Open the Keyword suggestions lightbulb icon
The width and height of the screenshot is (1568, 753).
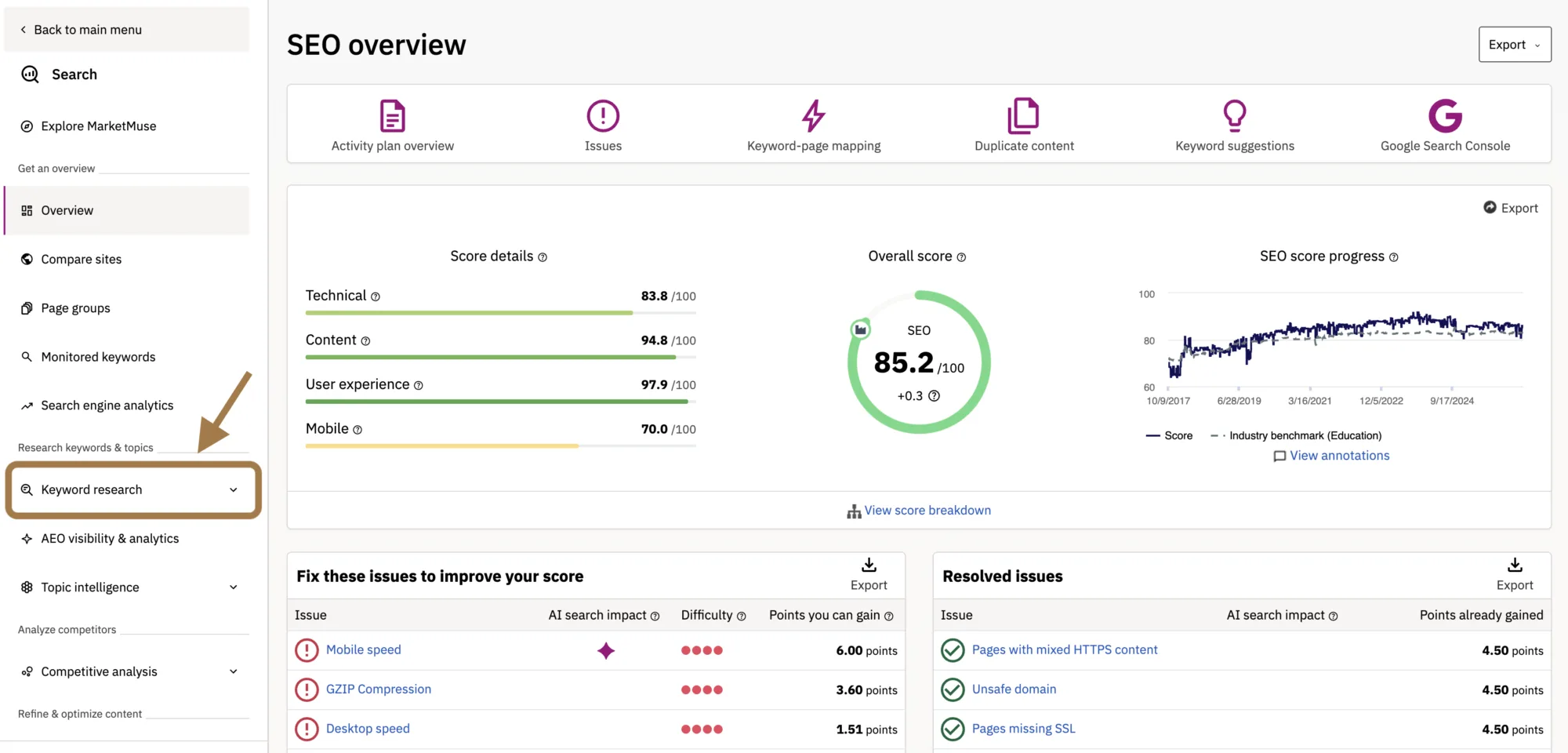click(x=1235, y=116)
